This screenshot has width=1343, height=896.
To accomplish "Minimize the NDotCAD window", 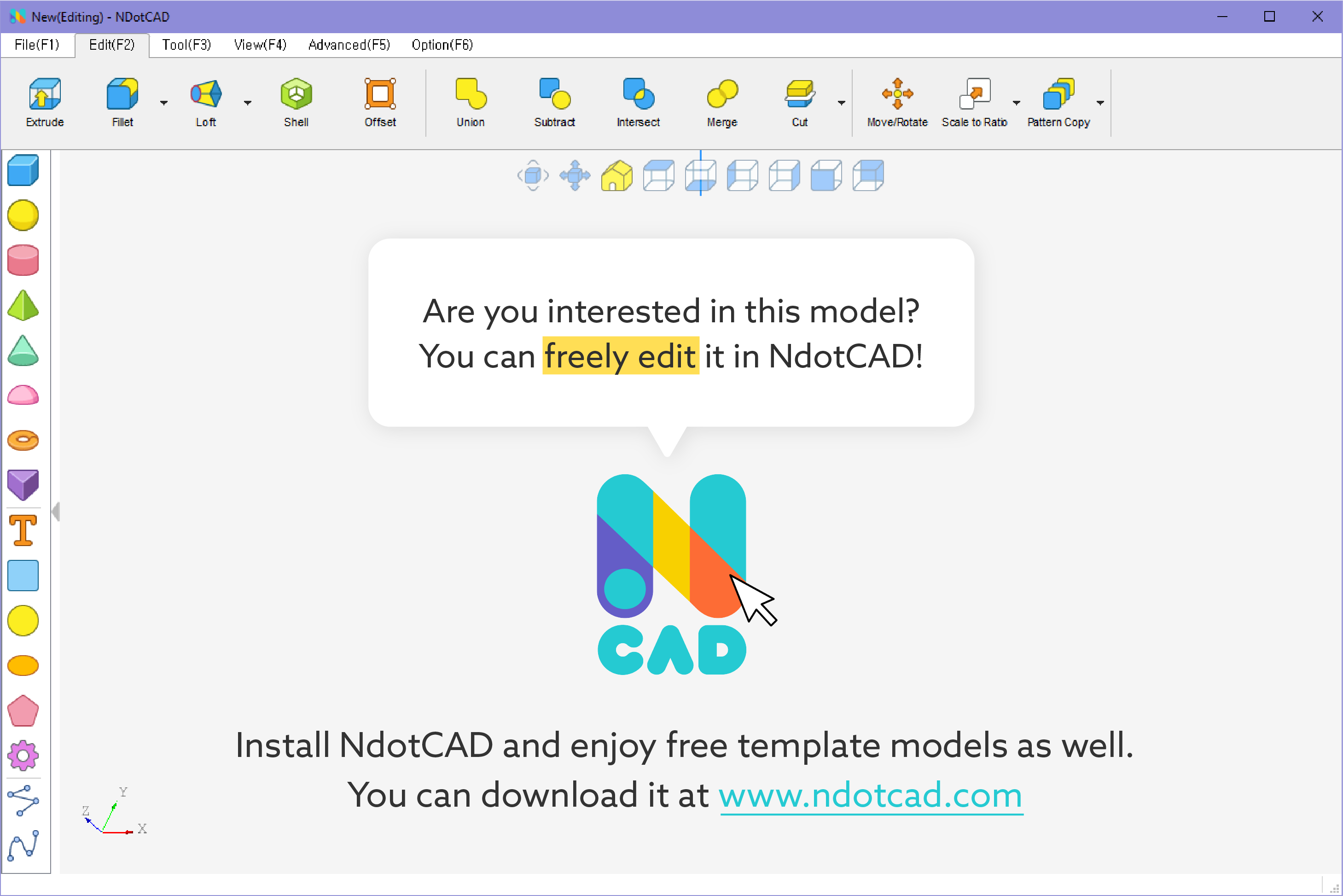I will 1222,17.
